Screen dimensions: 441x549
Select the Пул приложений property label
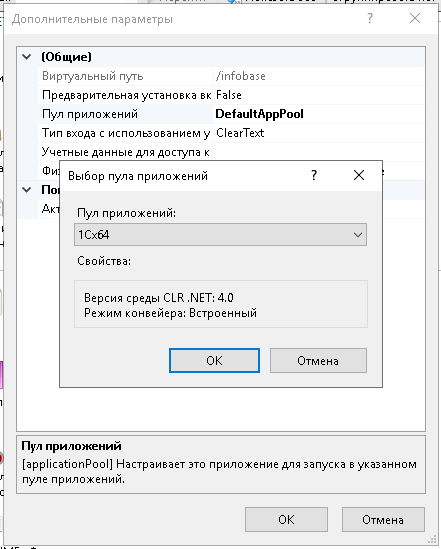pos(90,114)
